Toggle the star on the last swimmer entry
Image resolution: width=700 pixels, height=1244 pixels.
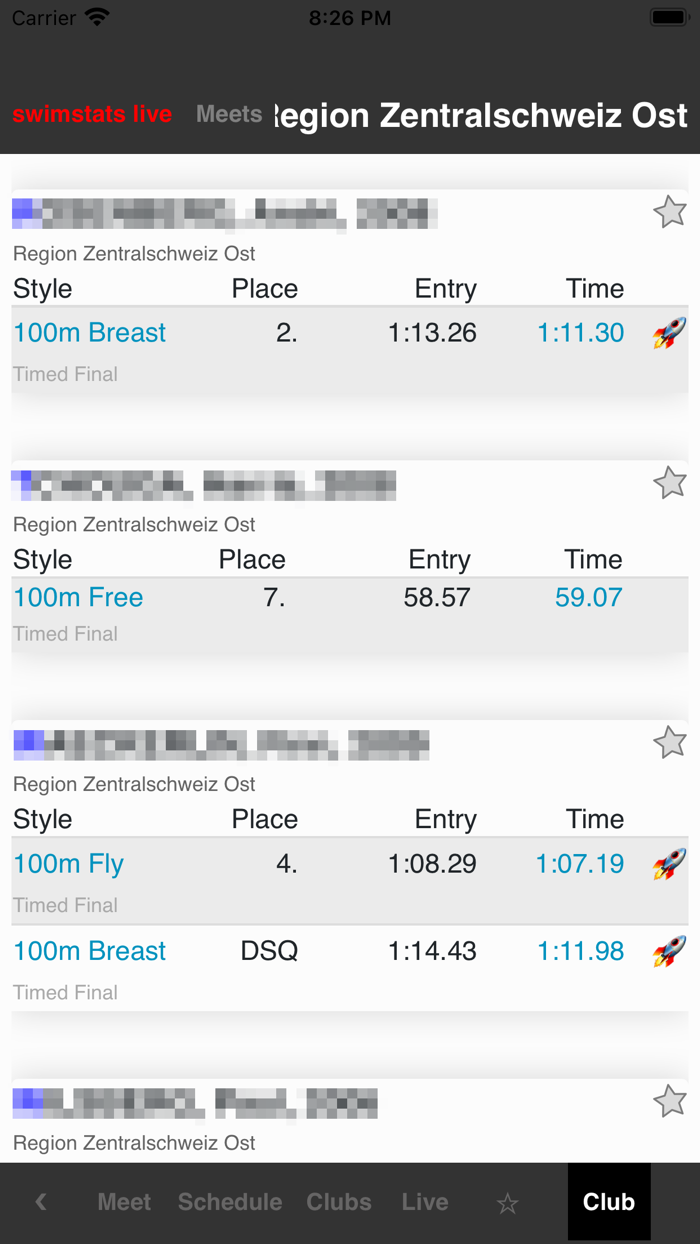(670, 1101)
